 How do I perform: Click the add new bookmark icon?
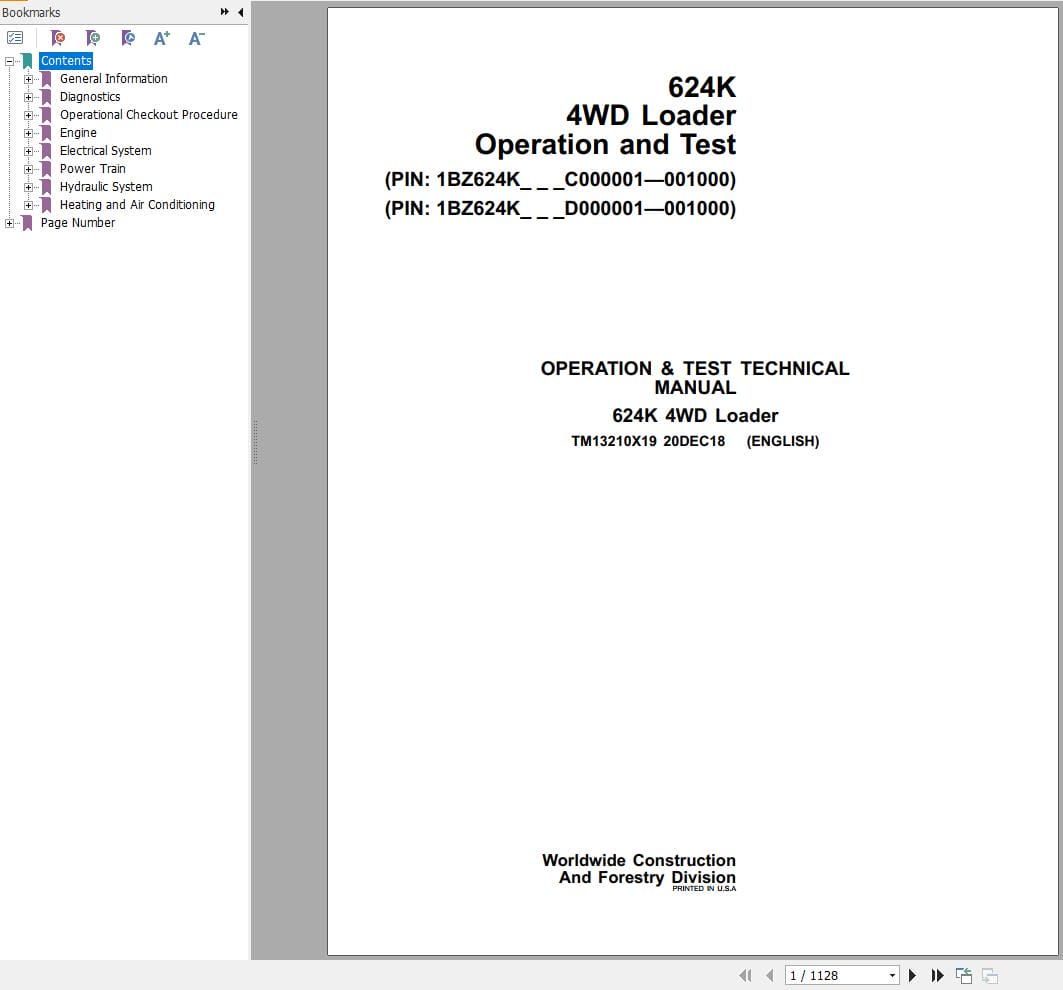pos(93,38)
